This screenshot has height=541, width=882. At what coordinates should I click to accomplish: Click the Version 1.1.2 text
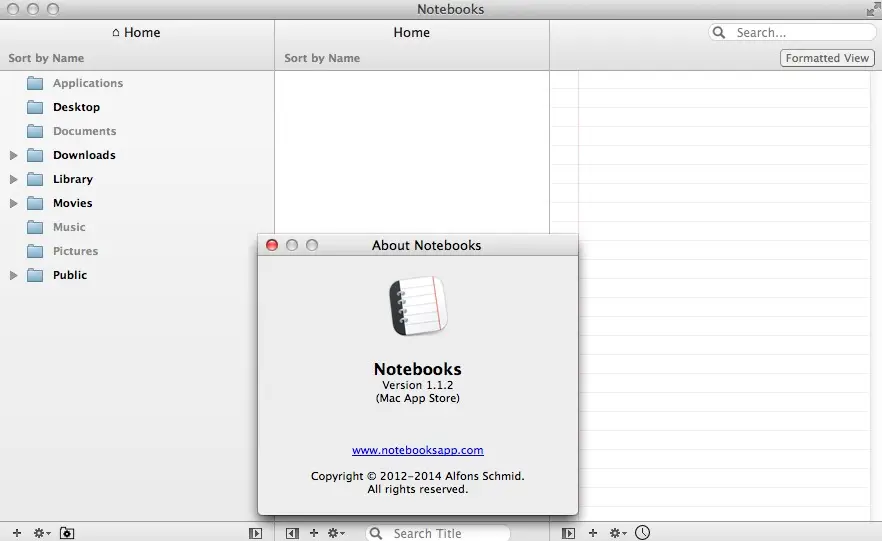(x=417, y=385)
